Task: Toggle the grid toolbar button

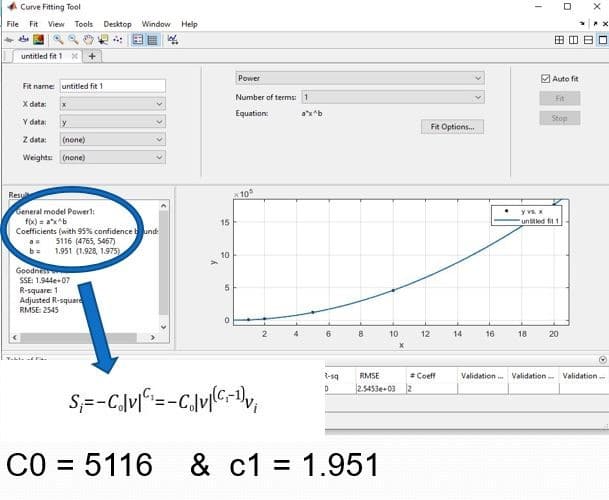Action: click(x=154, y=39)
